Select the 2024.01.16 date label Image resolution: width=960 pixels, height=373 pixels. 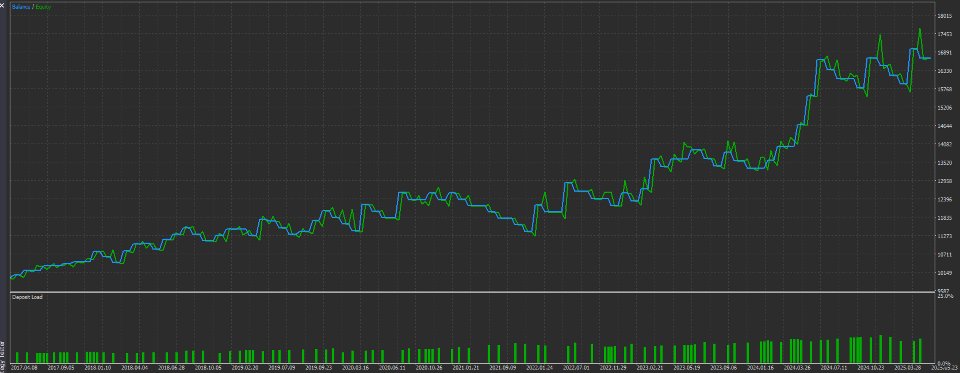(x=761, y=369)
